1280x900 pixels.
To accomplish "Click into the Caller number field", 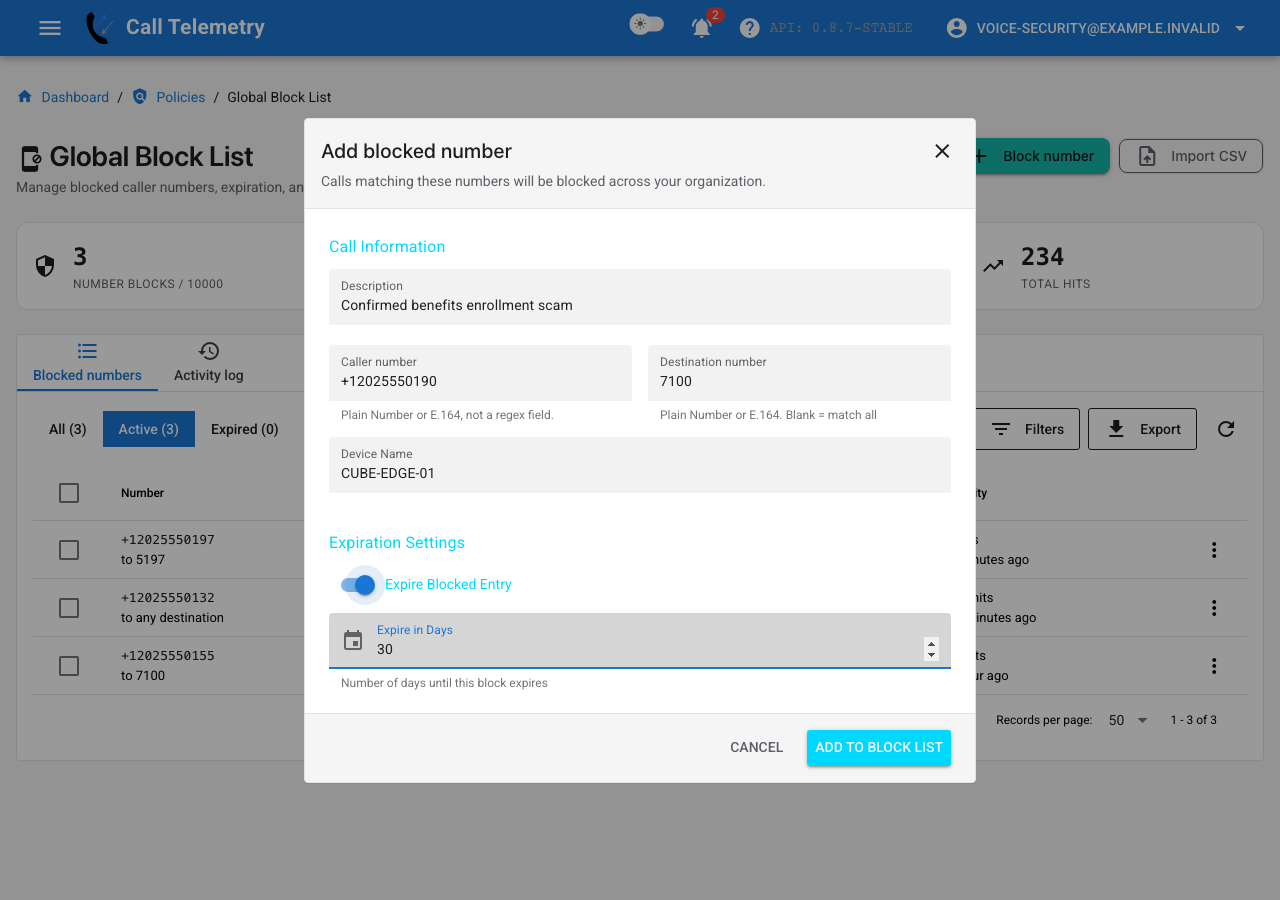I will pyautogui.click(x=480, y=373).
